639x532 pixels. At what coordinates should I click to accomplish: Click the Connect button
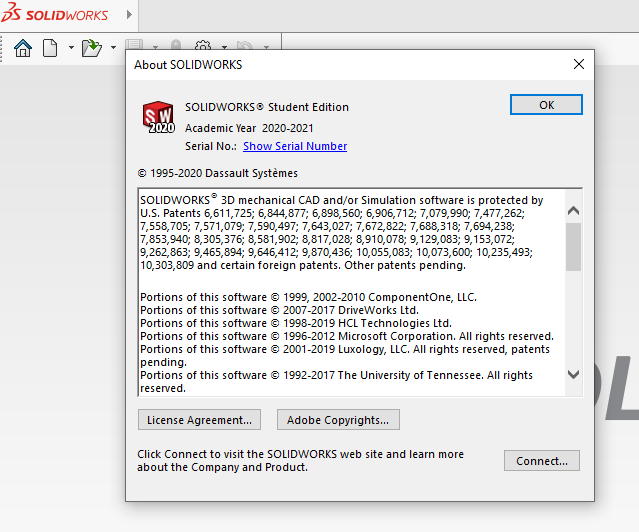pos(541,461)
